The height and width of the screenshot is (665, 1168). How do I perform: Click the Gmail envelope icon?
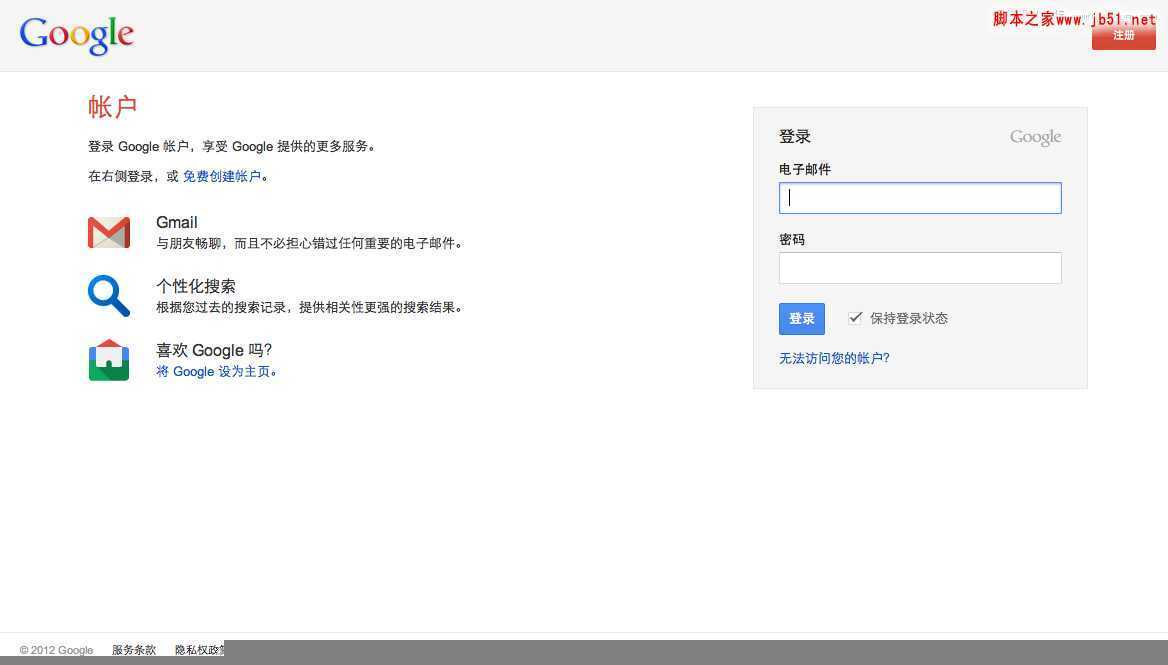pos(108,232)
